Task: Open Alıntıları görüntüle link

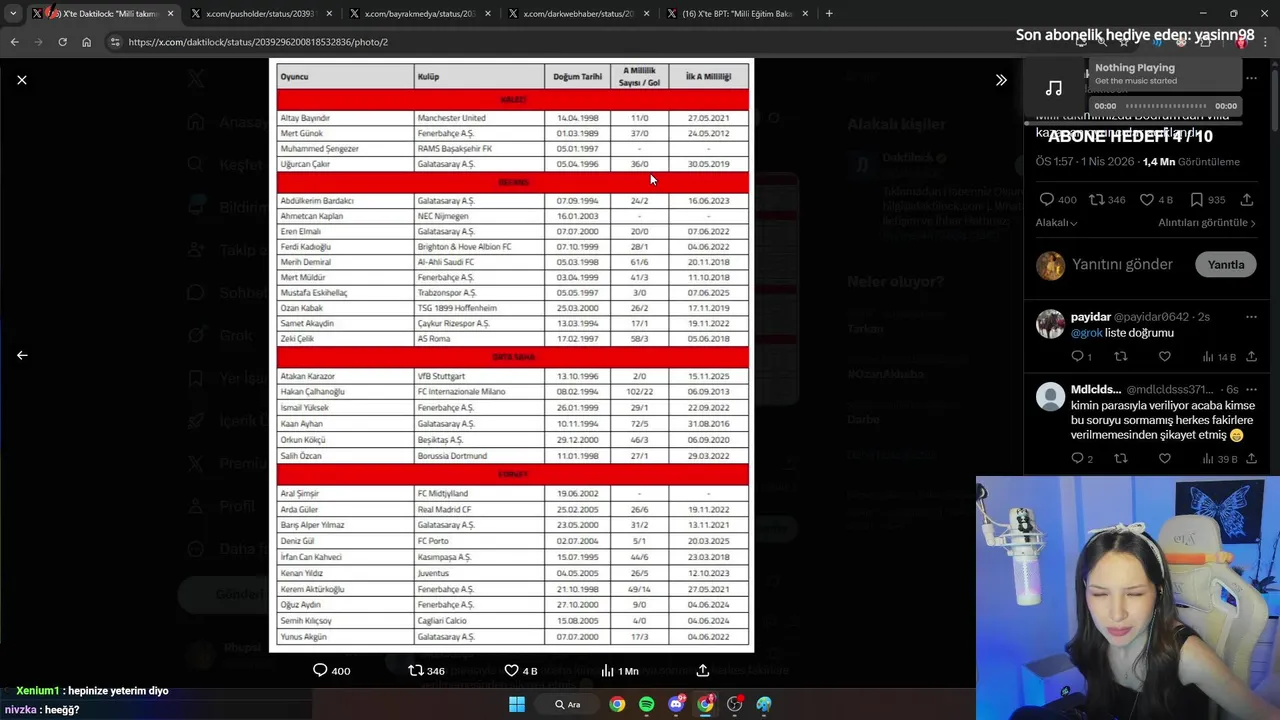Action: click(x=1206, y=222)
